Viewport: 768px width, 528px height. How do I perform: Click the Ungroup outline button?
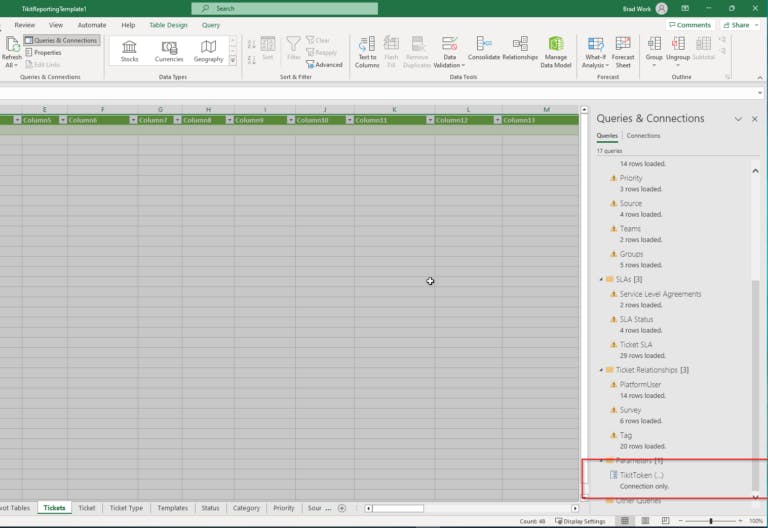[678, 51]
